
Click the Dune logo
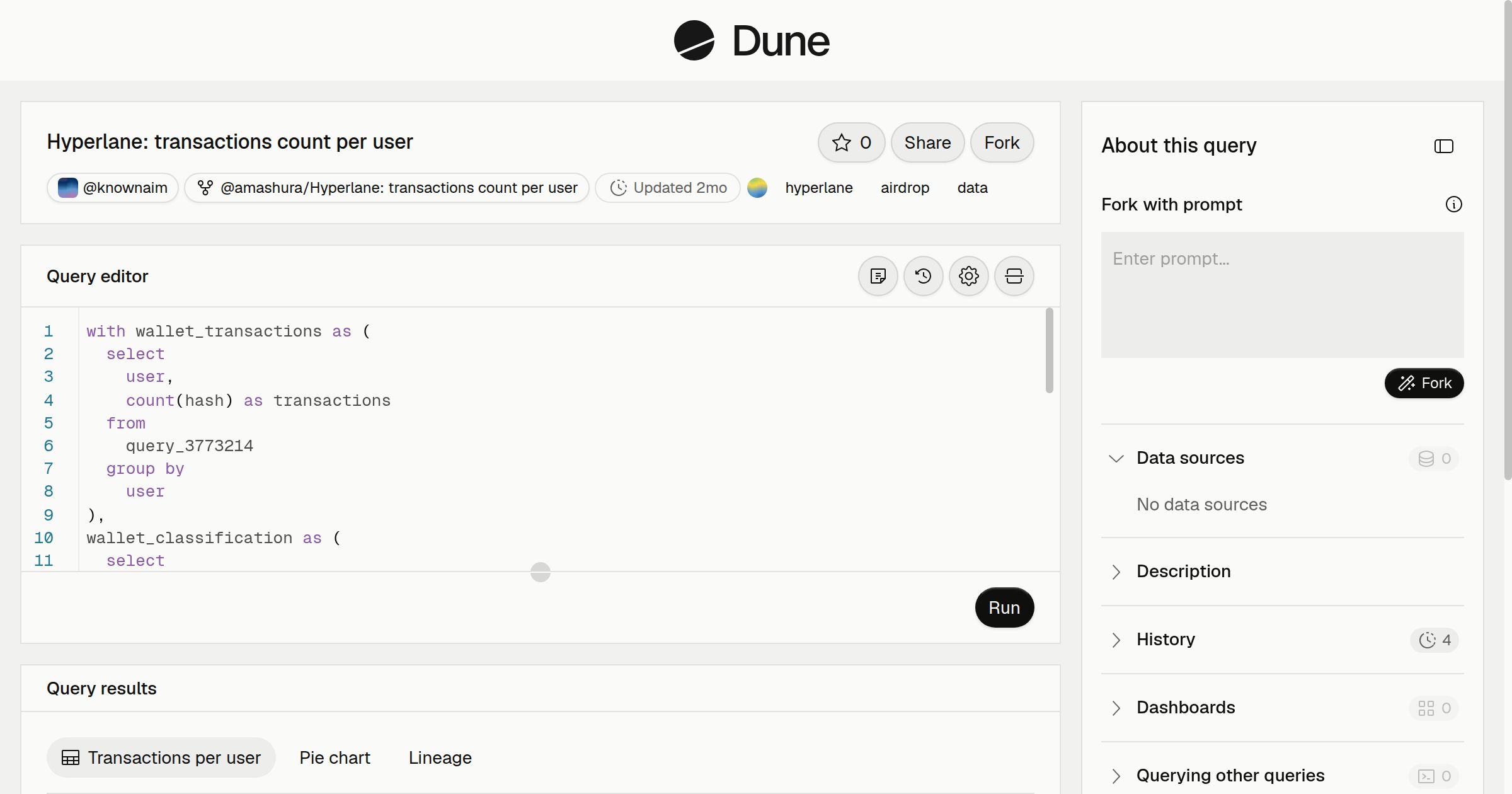(752, 40)
